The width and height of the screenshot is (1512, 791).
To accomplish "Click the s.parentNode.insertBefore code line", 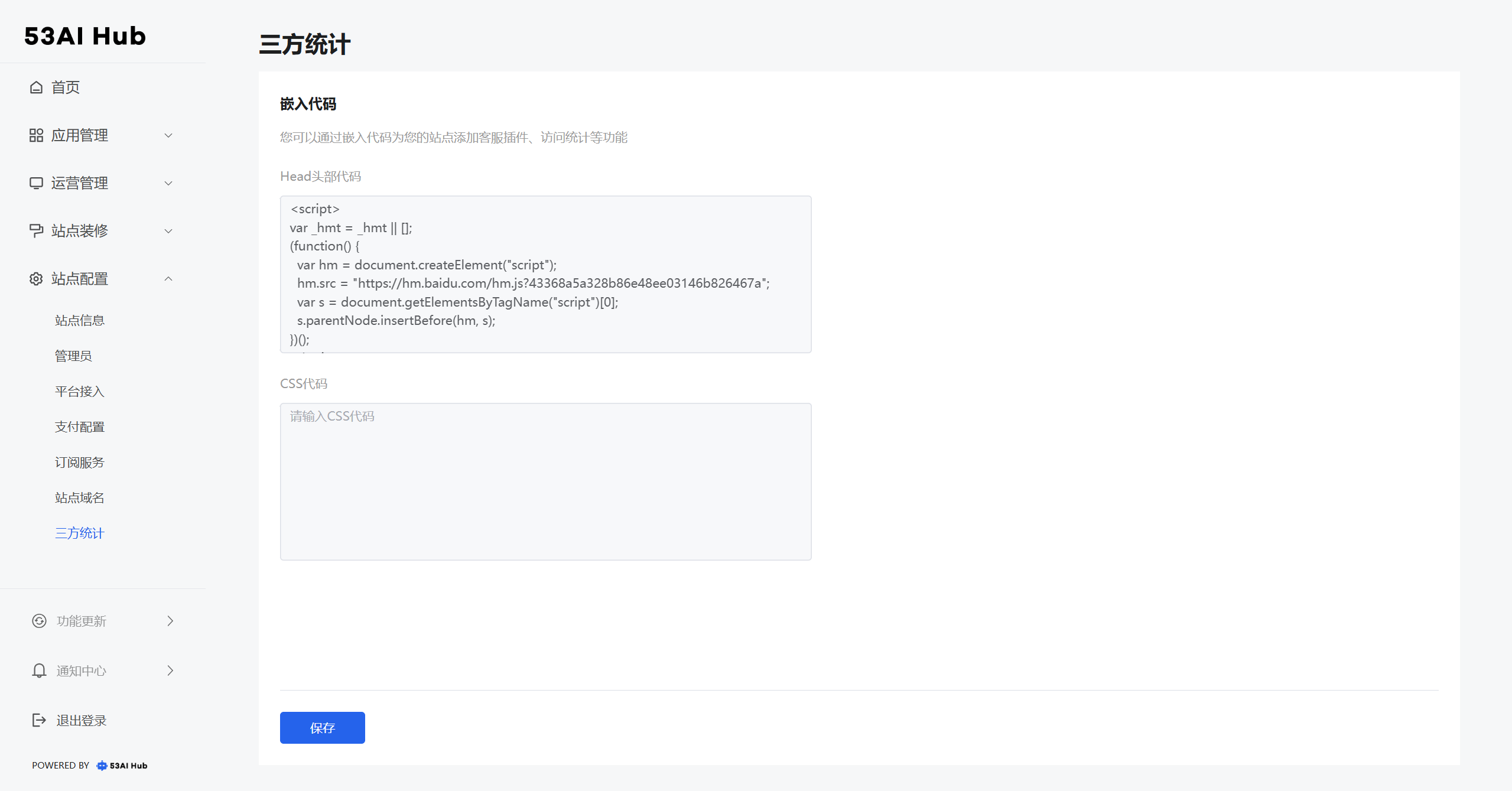I will 396,321.
